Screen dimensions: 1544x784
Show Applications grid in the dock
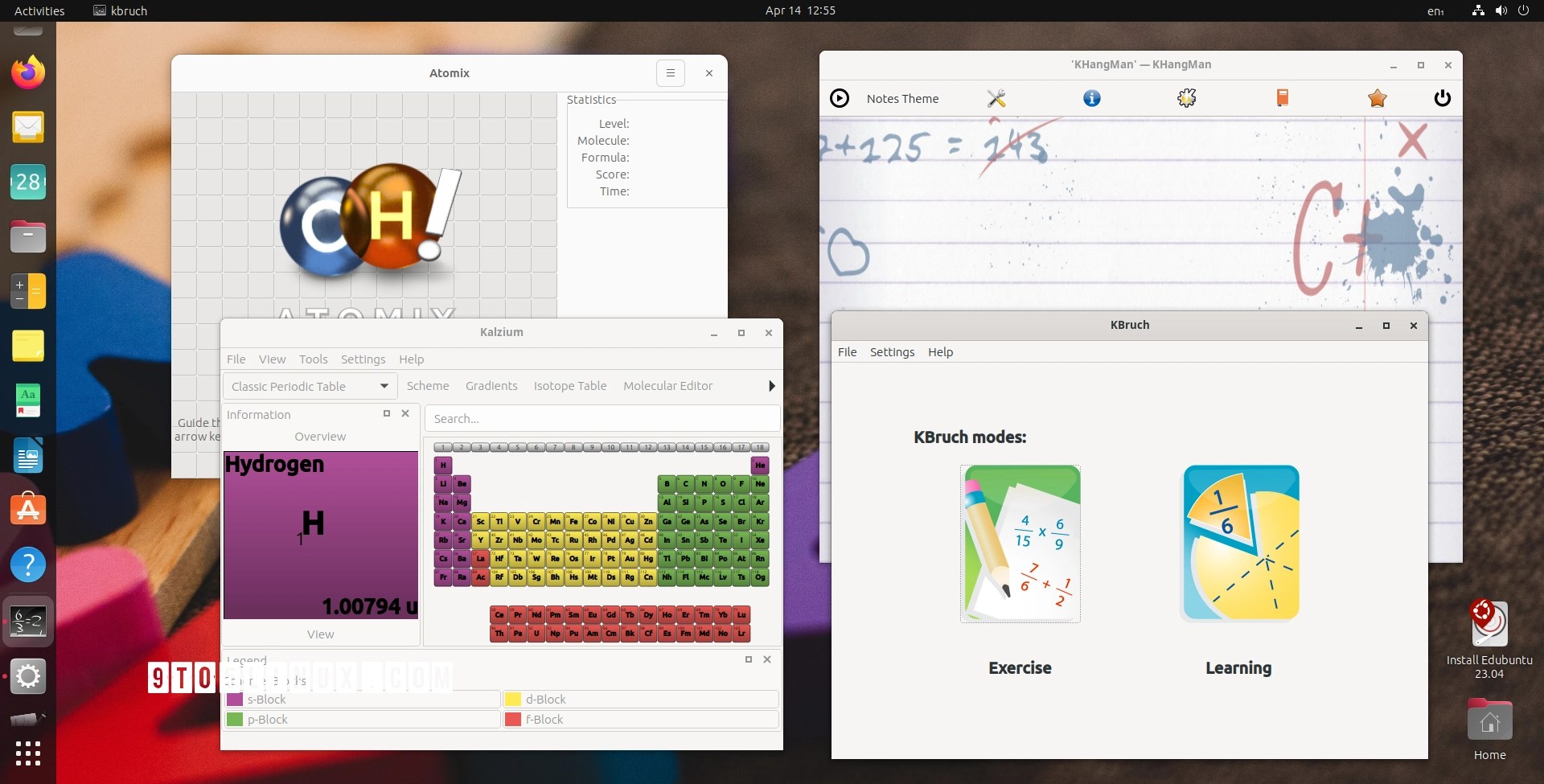(28, 753)
